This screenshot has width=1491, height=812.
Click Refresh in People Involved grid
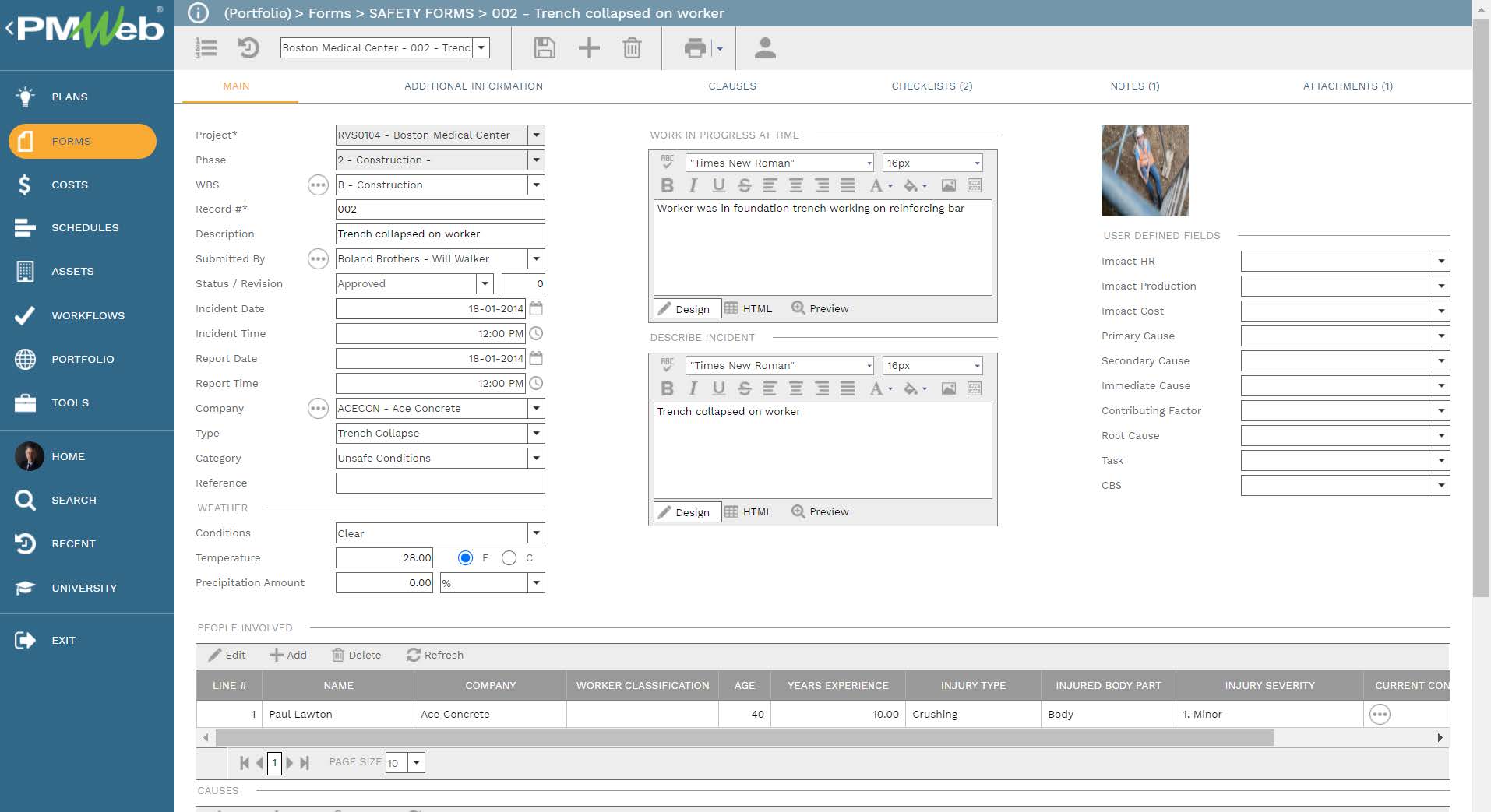(x=435, y=655)
